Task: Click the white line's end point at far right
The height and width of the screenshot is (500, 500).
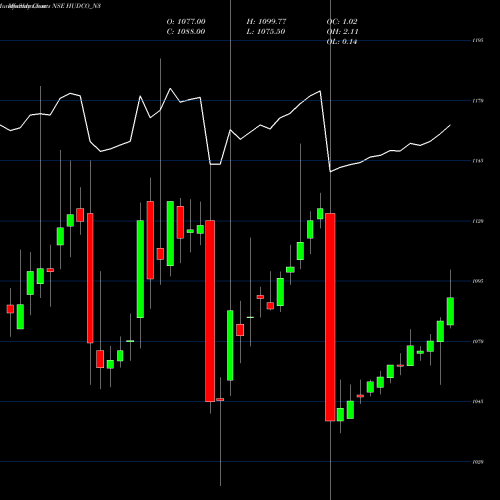Action: click(451, 125)
